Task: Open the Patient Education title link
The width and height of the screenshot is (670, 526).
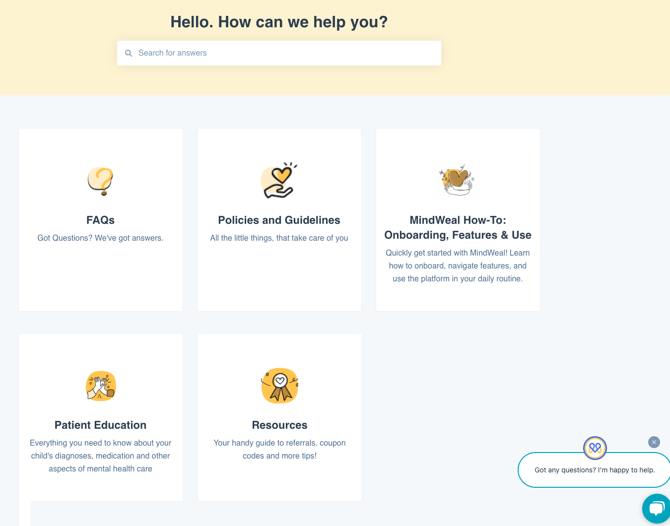Action: click(x=100, y=425)
